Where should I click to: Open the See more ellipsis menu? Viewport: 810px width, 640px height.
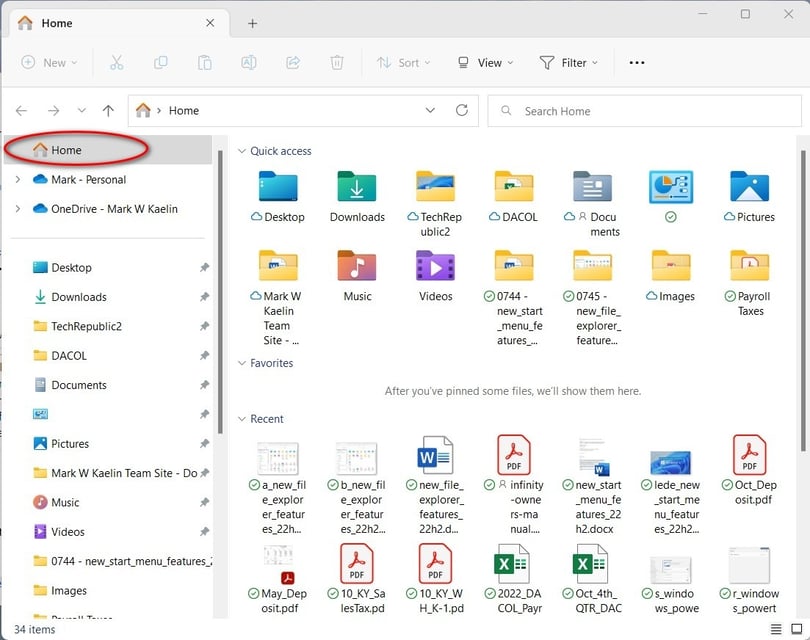[637, 62]
